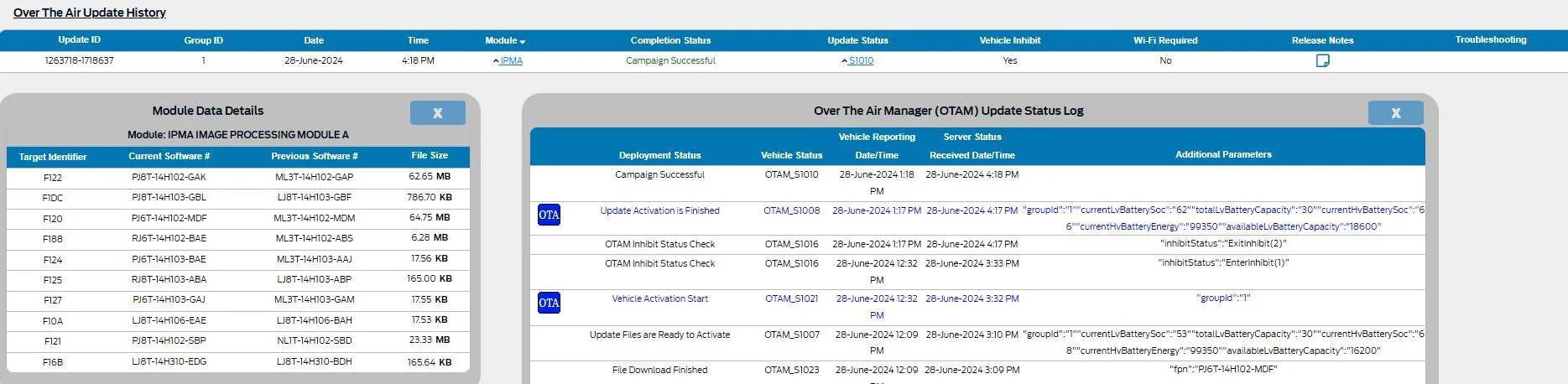Select target identifier F16B
This screenshot has width=1568, height=384.
[52, 362]
